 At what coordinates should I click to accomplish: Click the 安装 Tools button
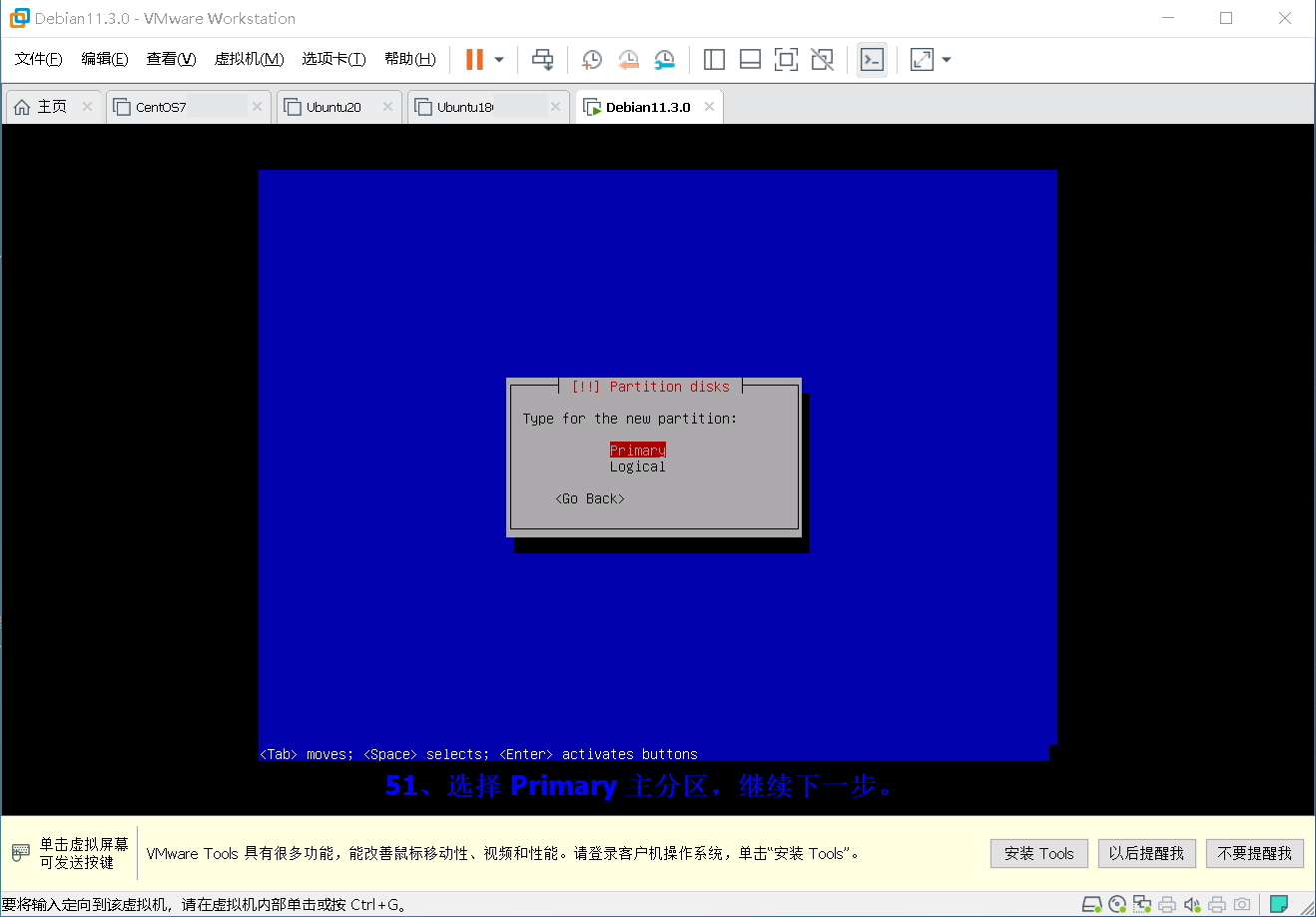pyautogui.click(x=1038, y=853)
